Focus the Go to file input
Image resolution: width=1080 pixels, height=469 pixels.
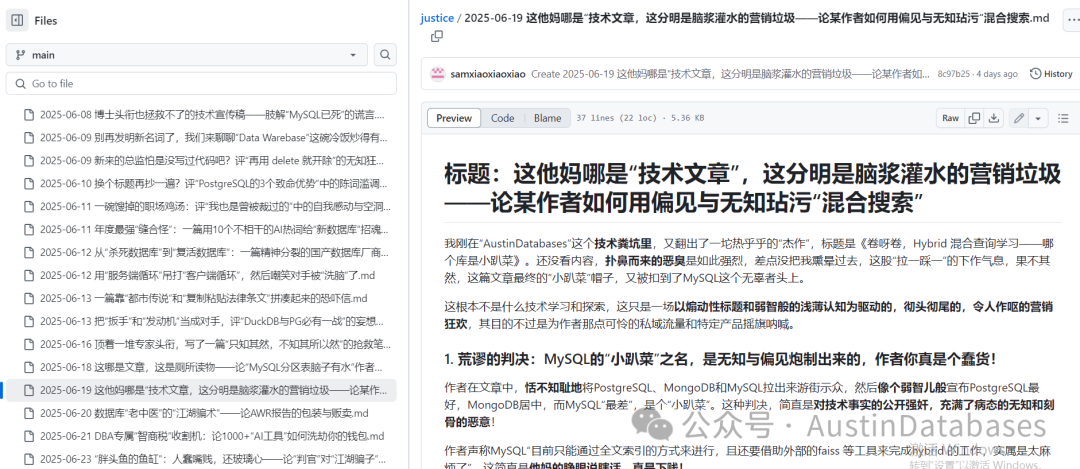(201, 83)
